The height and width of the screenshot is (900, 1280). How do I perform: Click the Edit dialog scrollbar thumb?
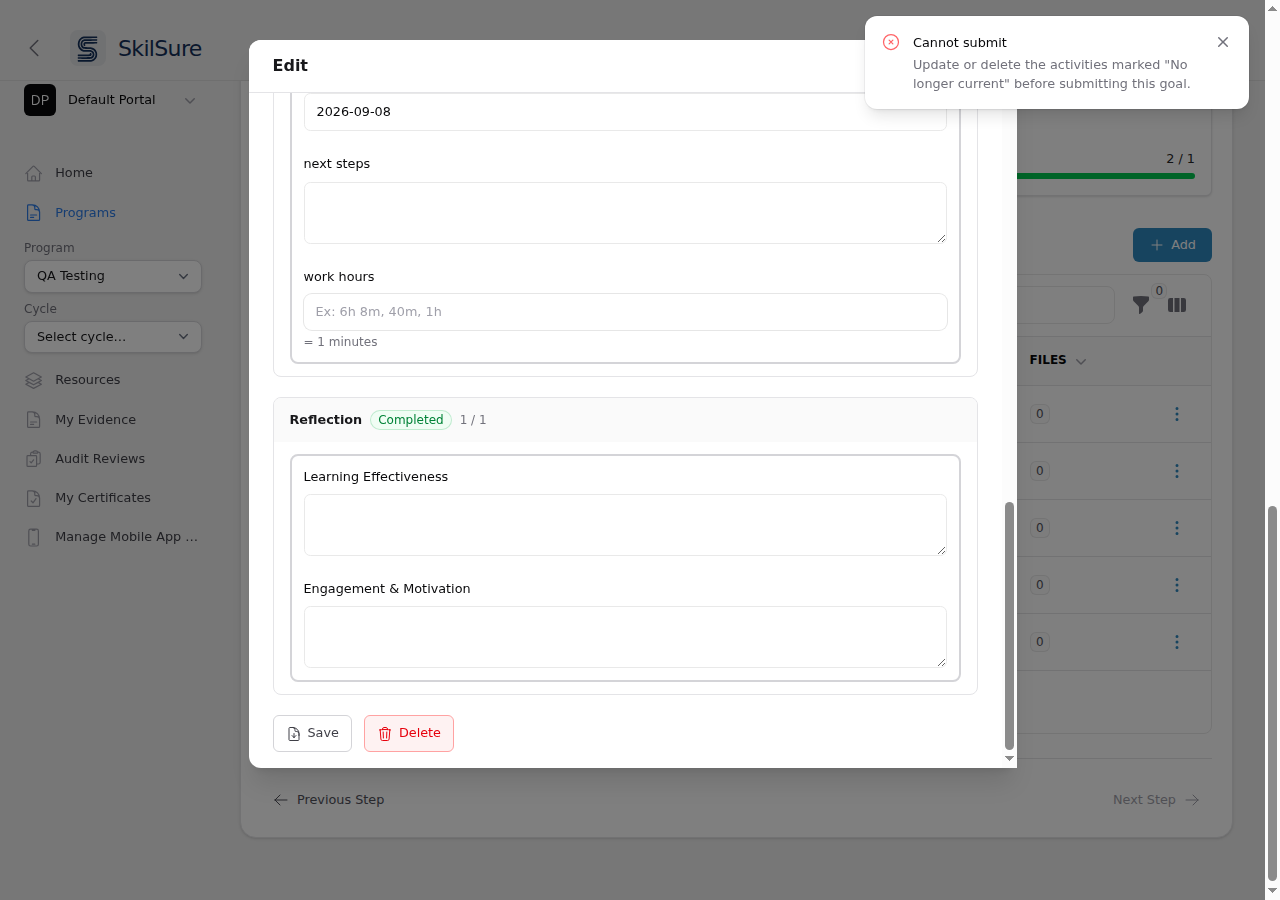(x=1009, y=626)
